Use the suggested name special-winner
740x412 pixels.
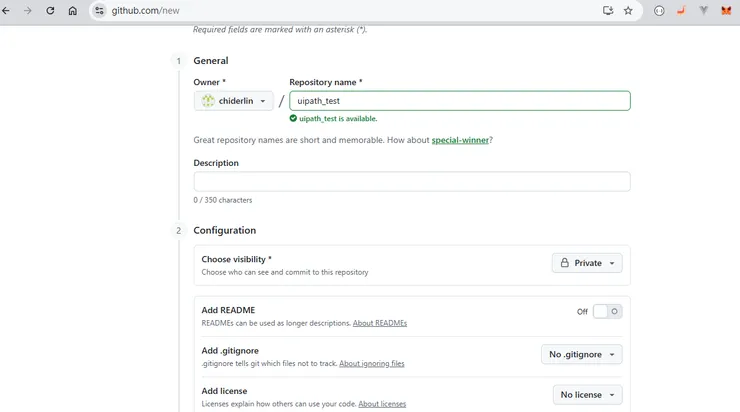pyautogui.click(x=460, y=140)
